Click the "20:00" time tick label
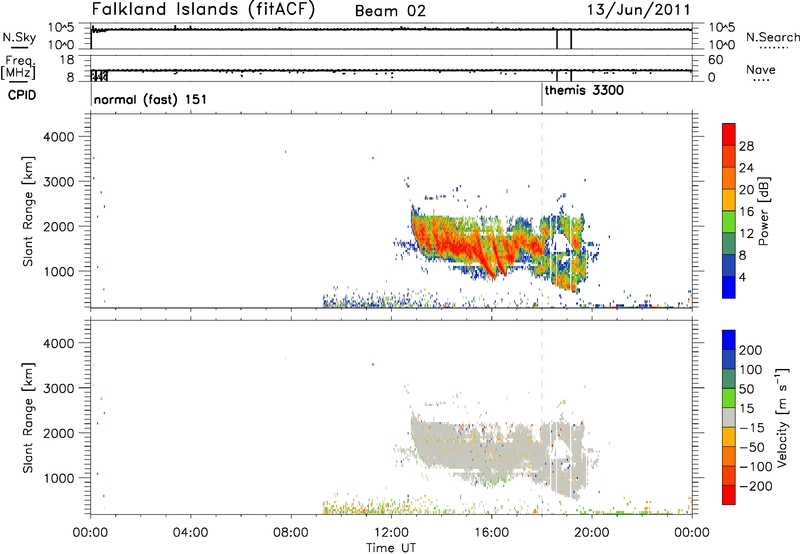This screenshot has width=800, height=554. click(x=592, y=533)
